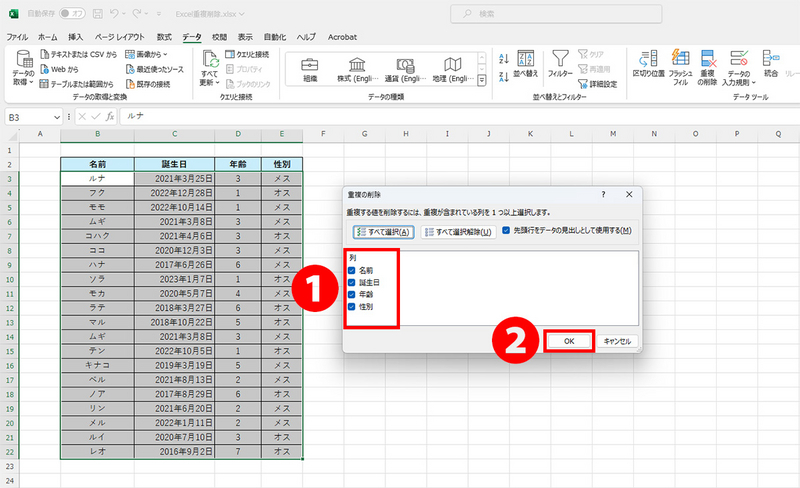The height and width of the screenshot is (488, 800).
Task: Uncheck the 年齢 column checkbox
Action: tap(352, 295)
